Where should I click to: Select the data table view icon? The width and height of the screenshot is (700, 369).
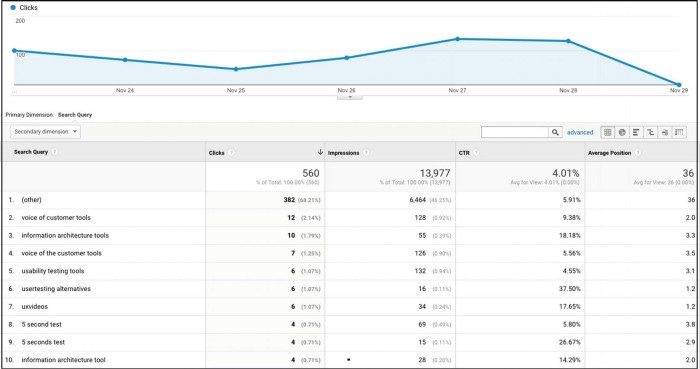click(608, 132)
